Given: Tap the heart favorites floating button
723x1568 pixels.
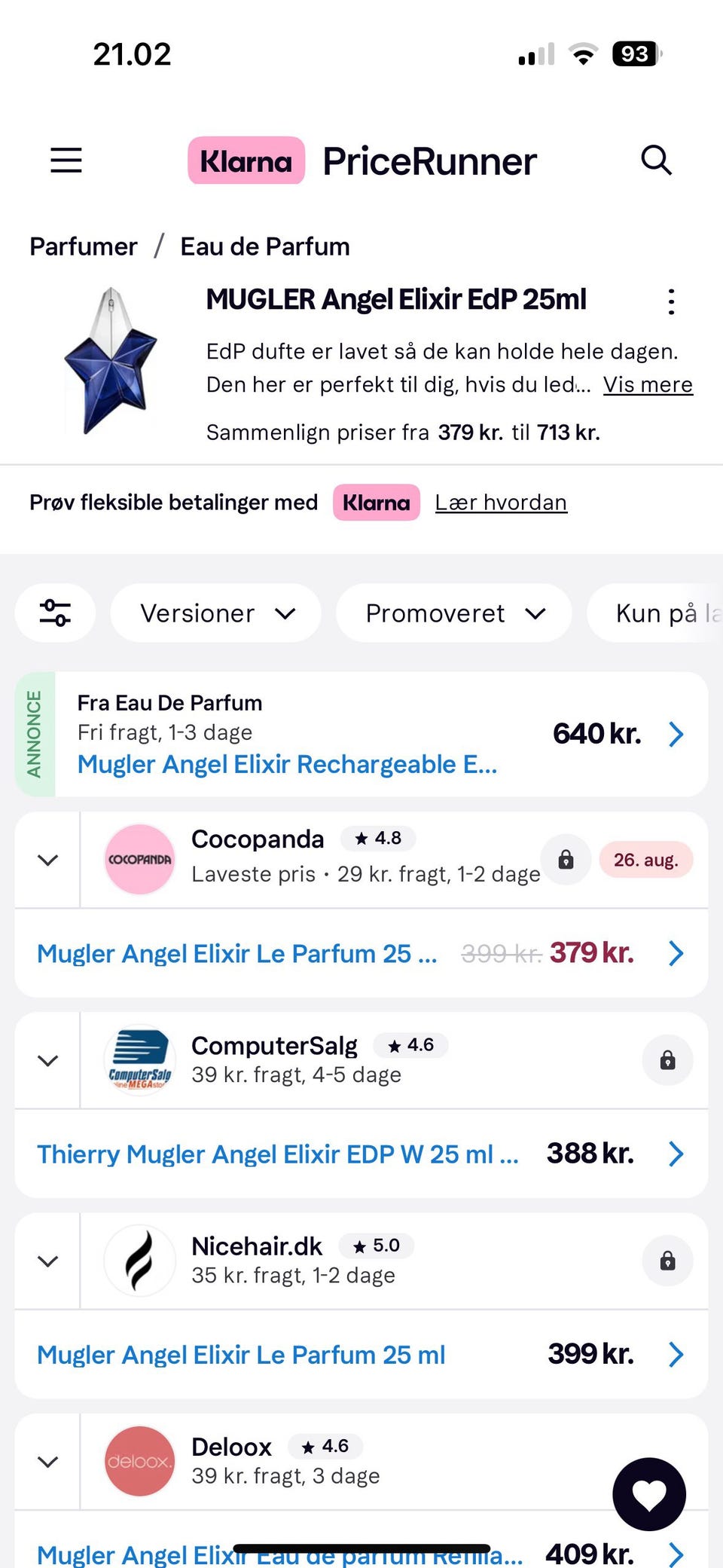Looking at the screenshot, I should tap(649, 1494).
